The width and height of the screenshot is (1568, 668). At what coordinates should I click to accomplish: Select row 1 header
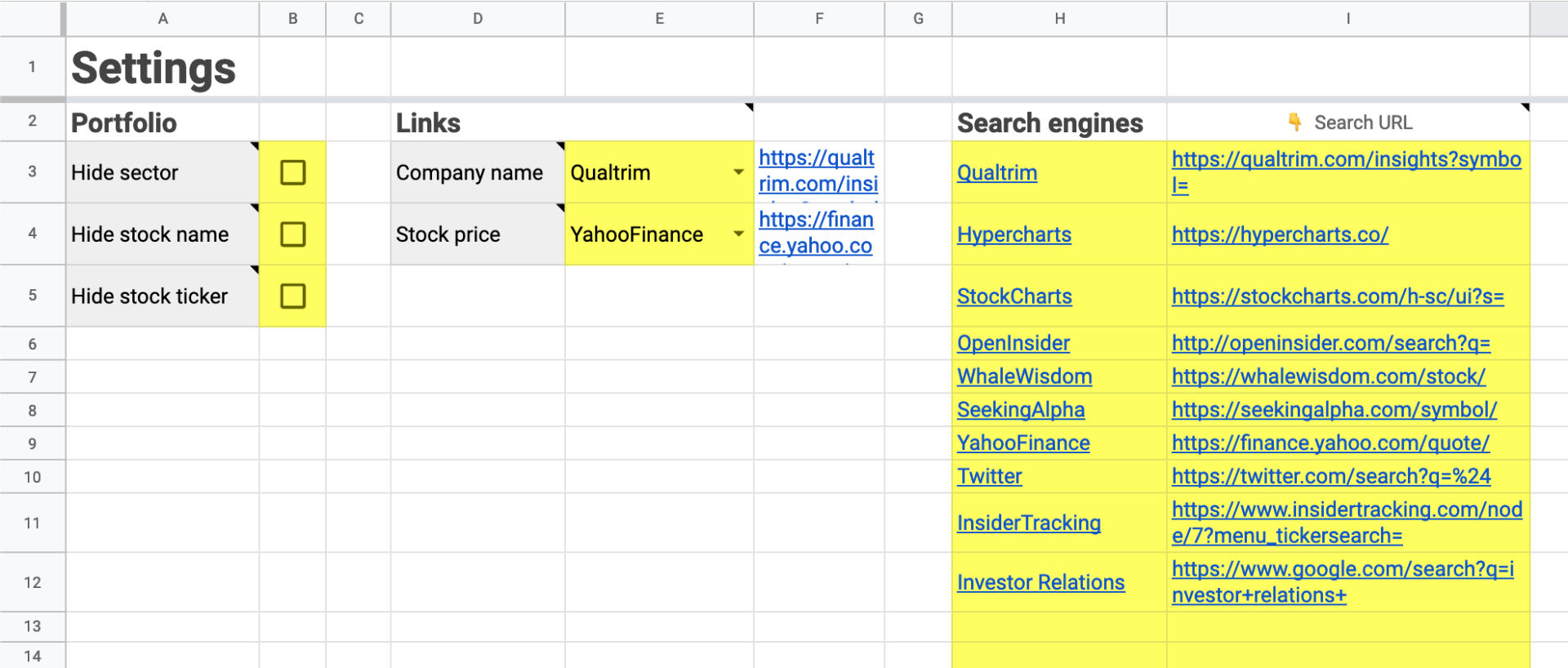[32, 67]
